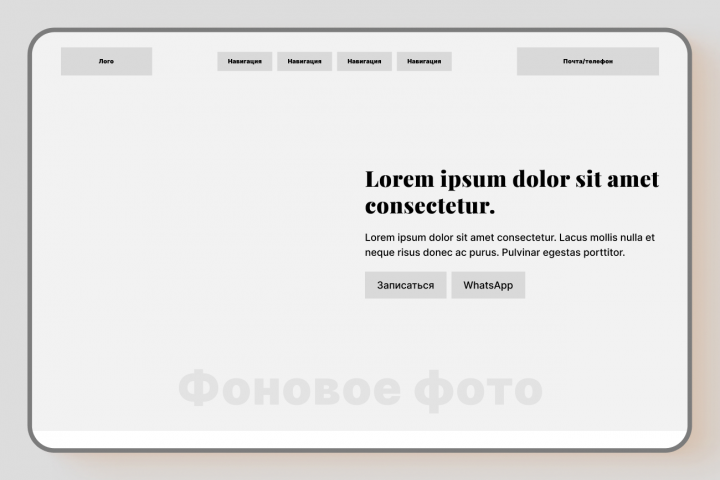The width and height of the screenshot is (720, 480).
Task: Open the Почта/телефон contact block
Action: click(588, 61)
